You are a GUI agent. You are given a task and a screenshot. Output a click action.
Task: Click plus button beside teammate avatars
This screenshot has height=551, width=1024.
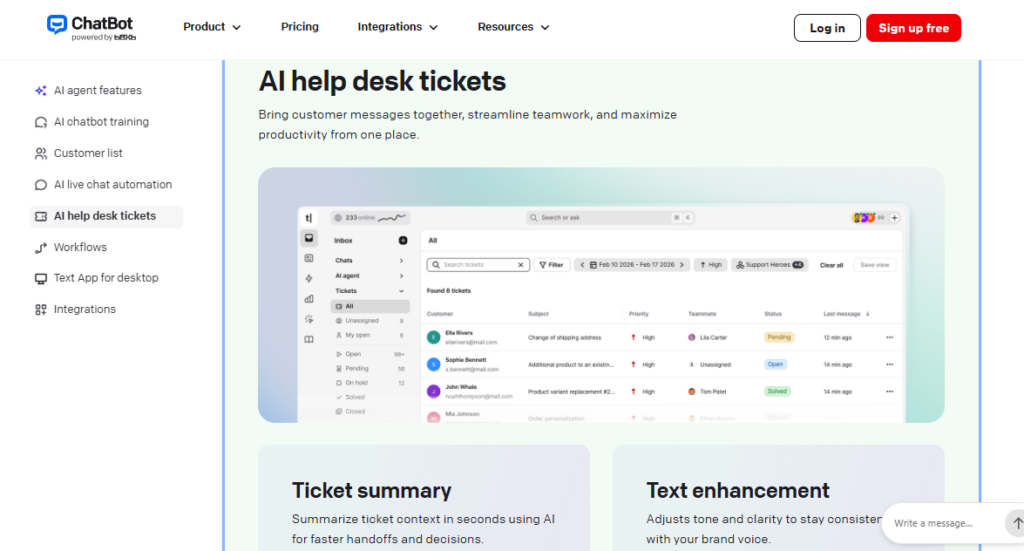point(895,218)
